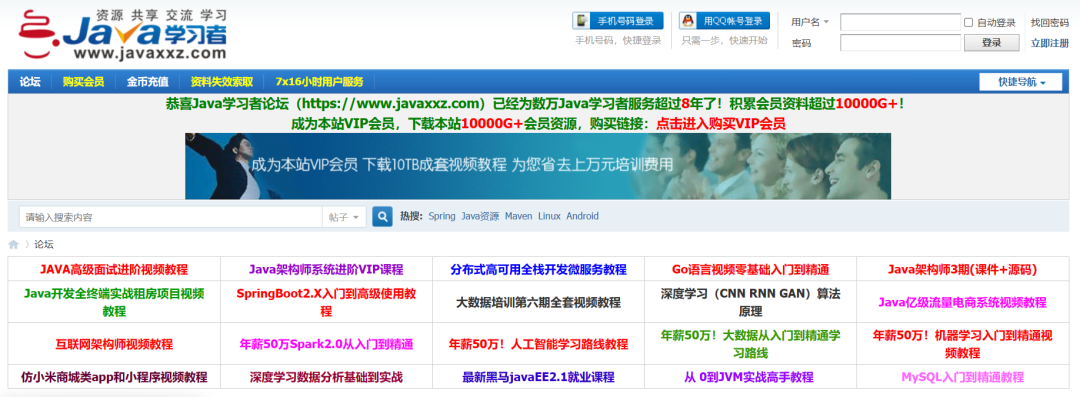The image size is (1080, 397).
Task: Click 论坛 in the breadcrumb
Action: 43,244
